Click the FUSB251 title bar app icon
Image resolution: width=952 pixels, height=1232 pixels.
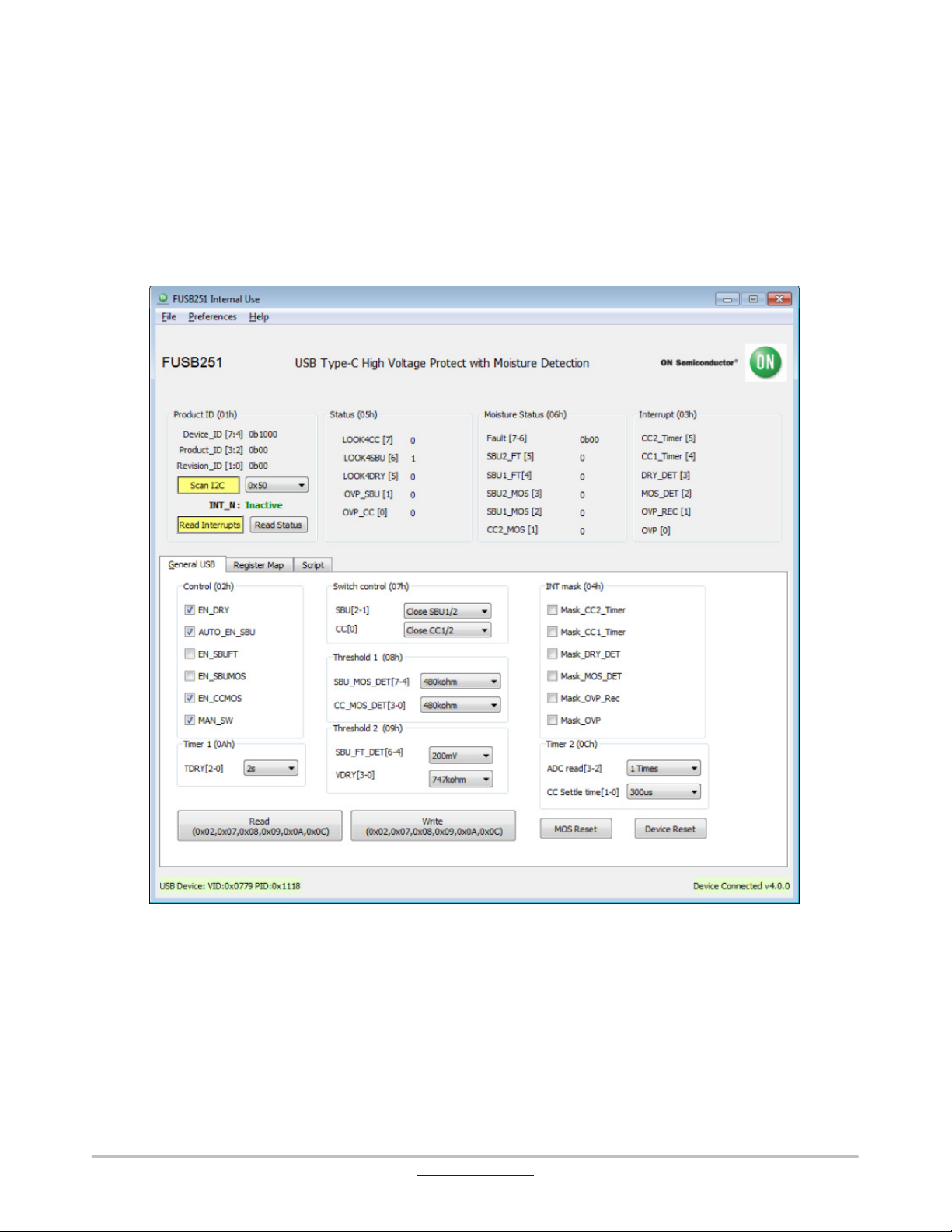pos(163,298)
